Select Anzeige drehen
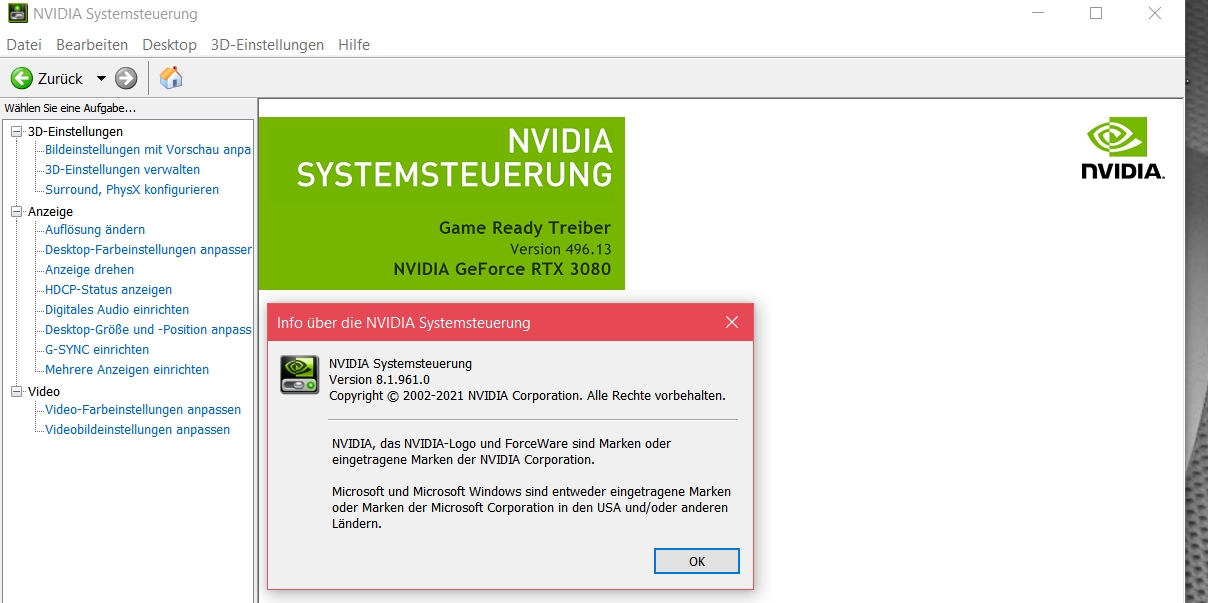This screenshot has width=1208, height=603. [x=89, y=270]
